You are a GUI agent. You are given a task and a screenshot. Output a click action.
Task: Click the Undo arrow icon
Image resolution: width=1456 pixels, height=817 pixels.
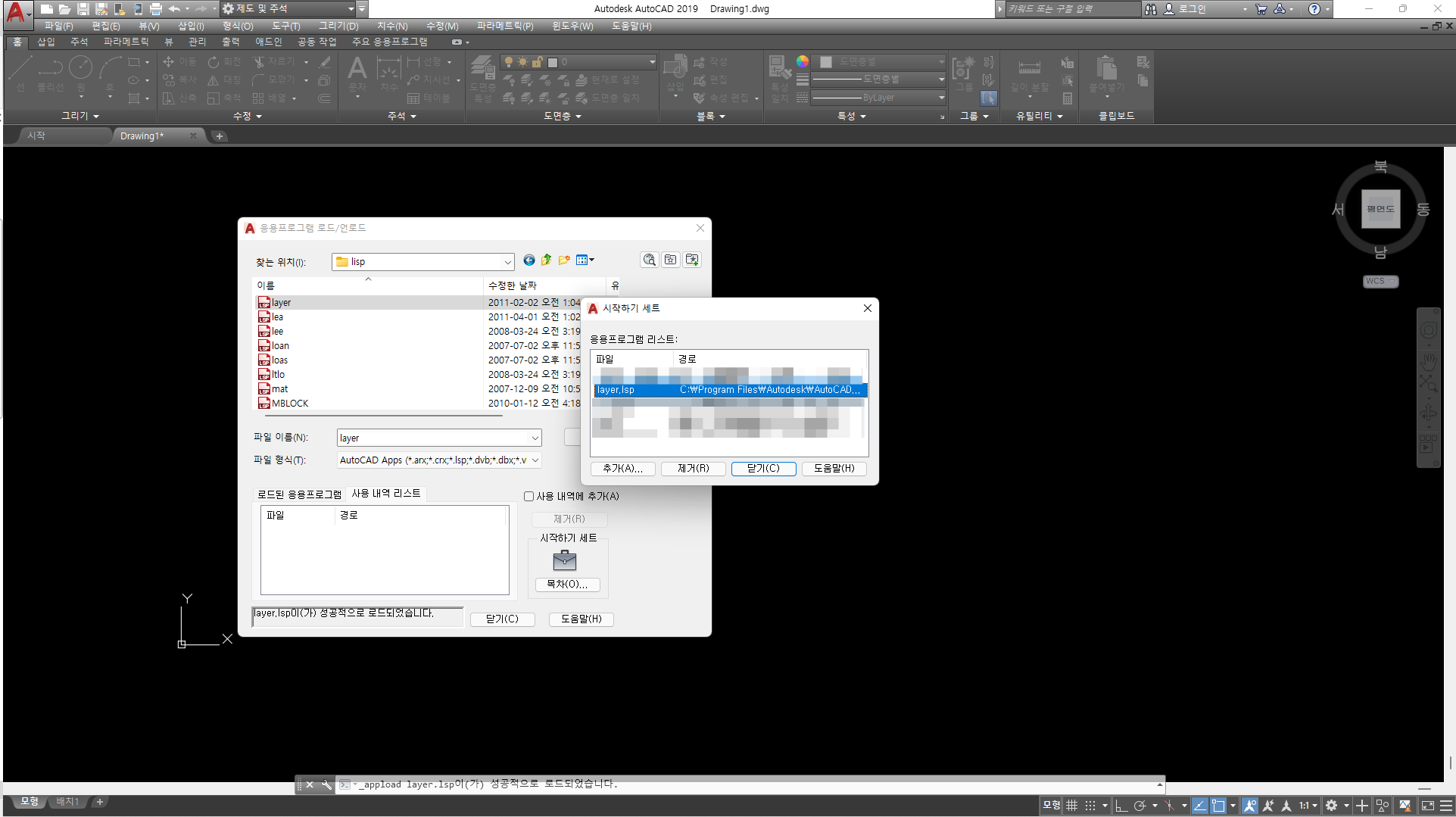(x=174, y=9)
